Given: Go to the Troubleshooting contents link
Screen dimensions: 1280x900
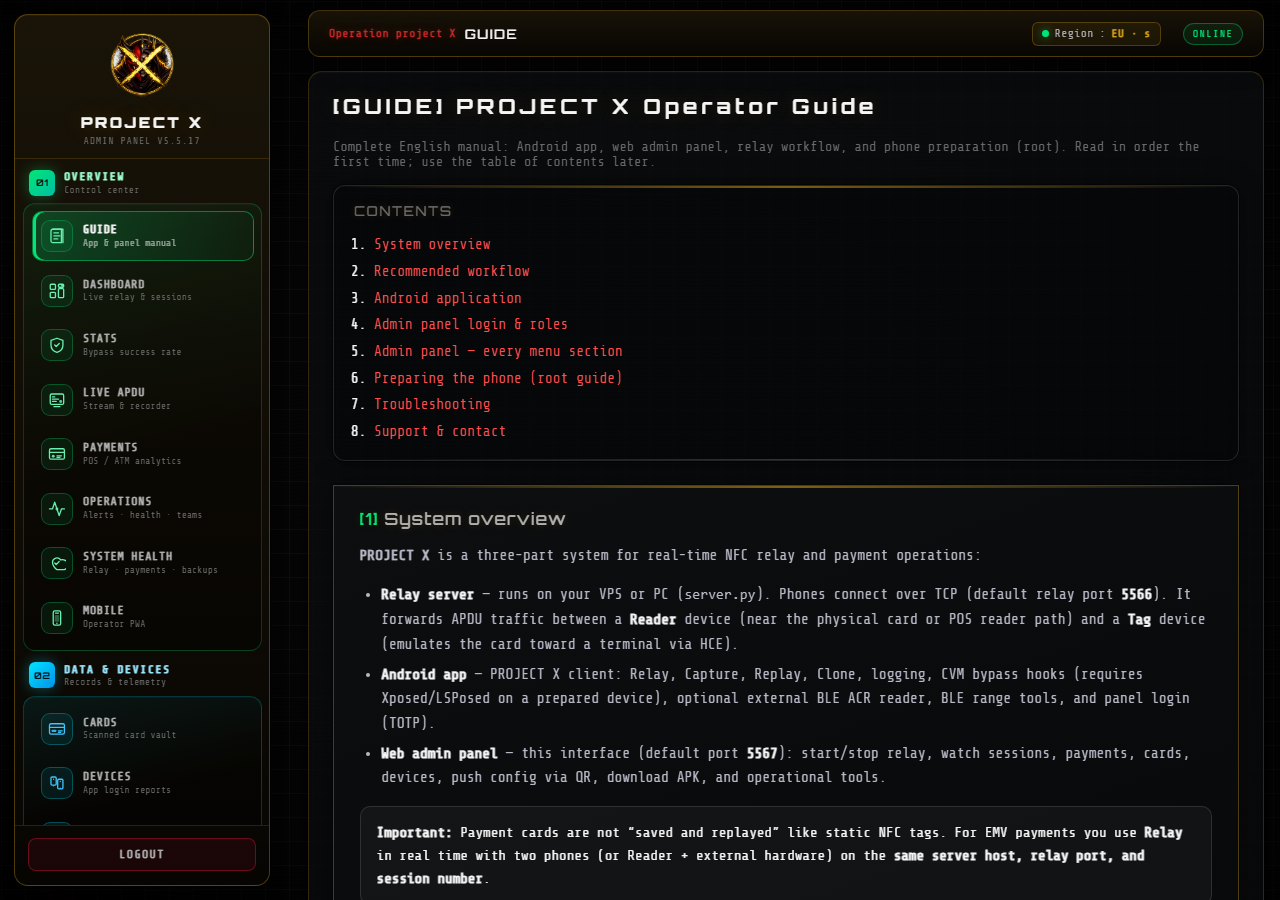Looking at the screenshot, I should pyautogui.click(x=432, y=404).
